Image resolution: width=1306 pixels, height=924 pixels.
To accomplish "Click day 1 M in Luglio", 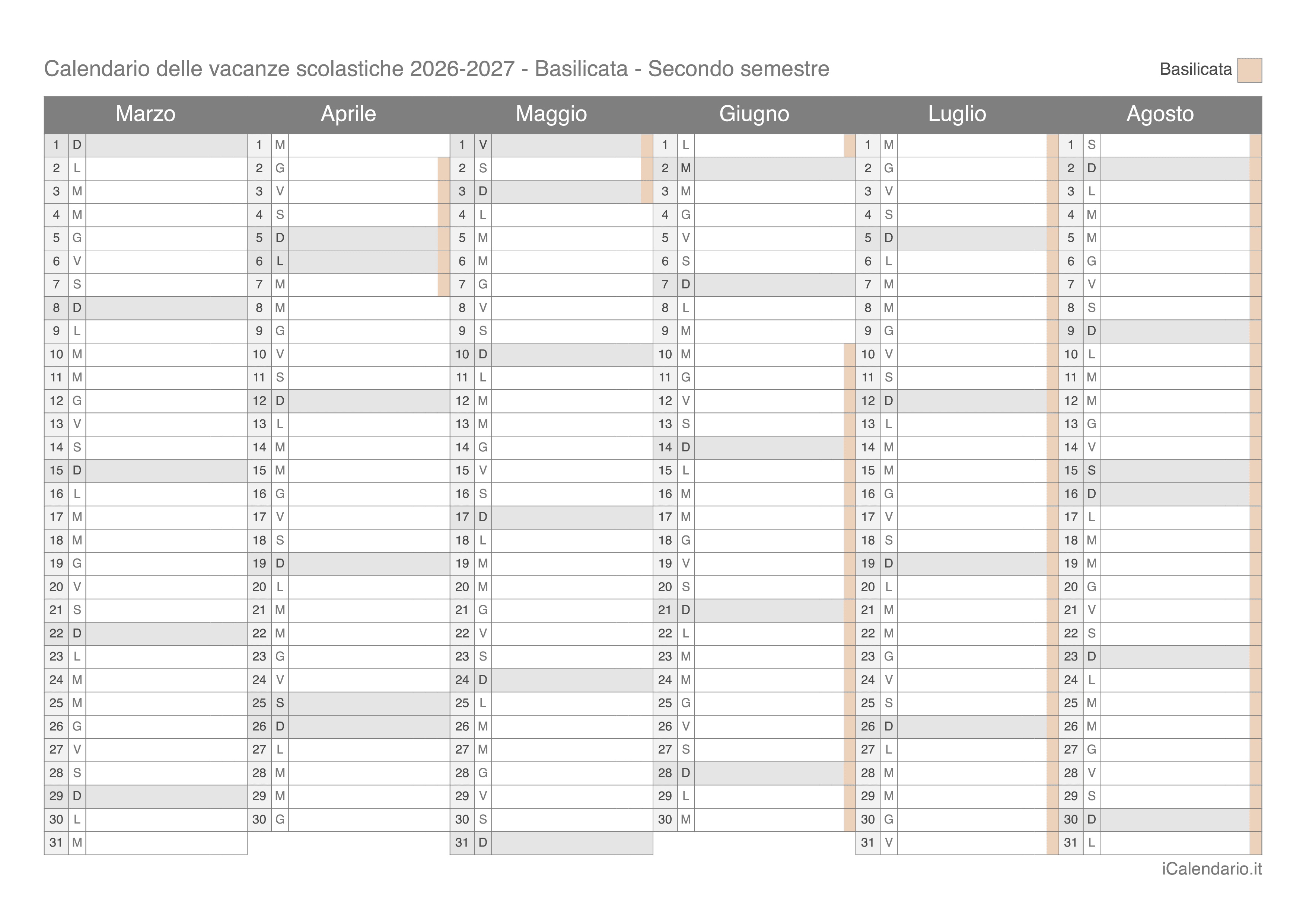I will pyautogui.click(x=957, y=145).
